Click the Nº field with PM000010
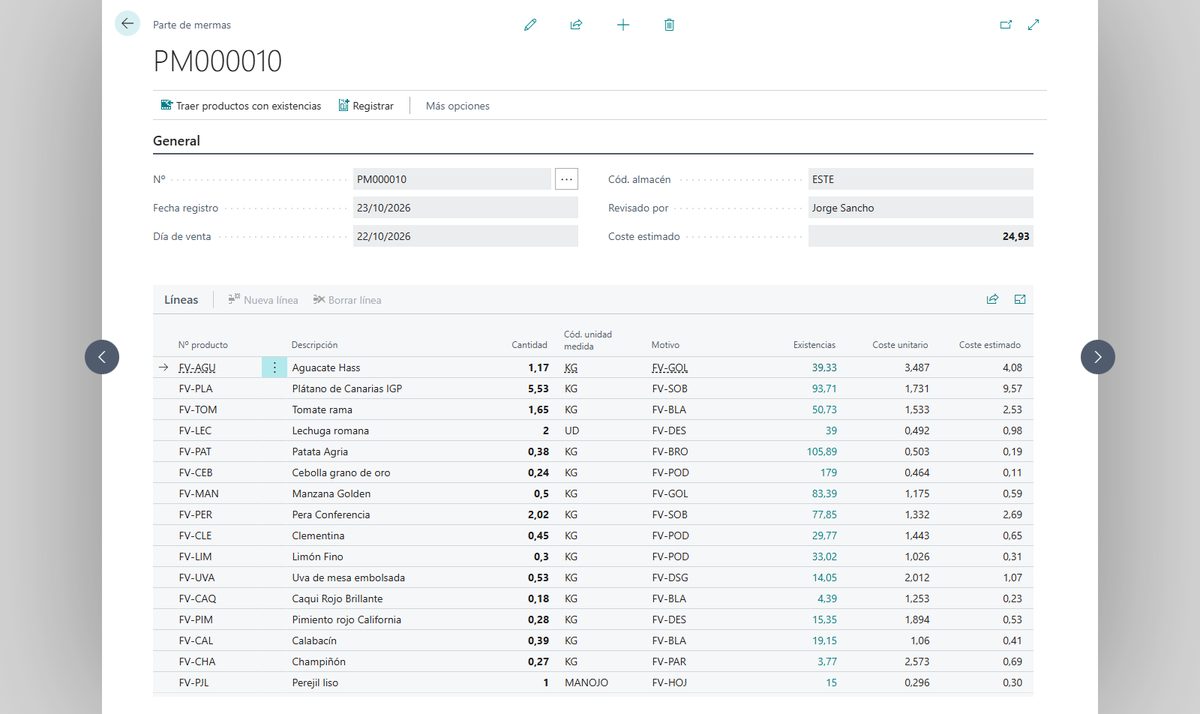This screenshot has height=714, width=1200. (452, 179)
